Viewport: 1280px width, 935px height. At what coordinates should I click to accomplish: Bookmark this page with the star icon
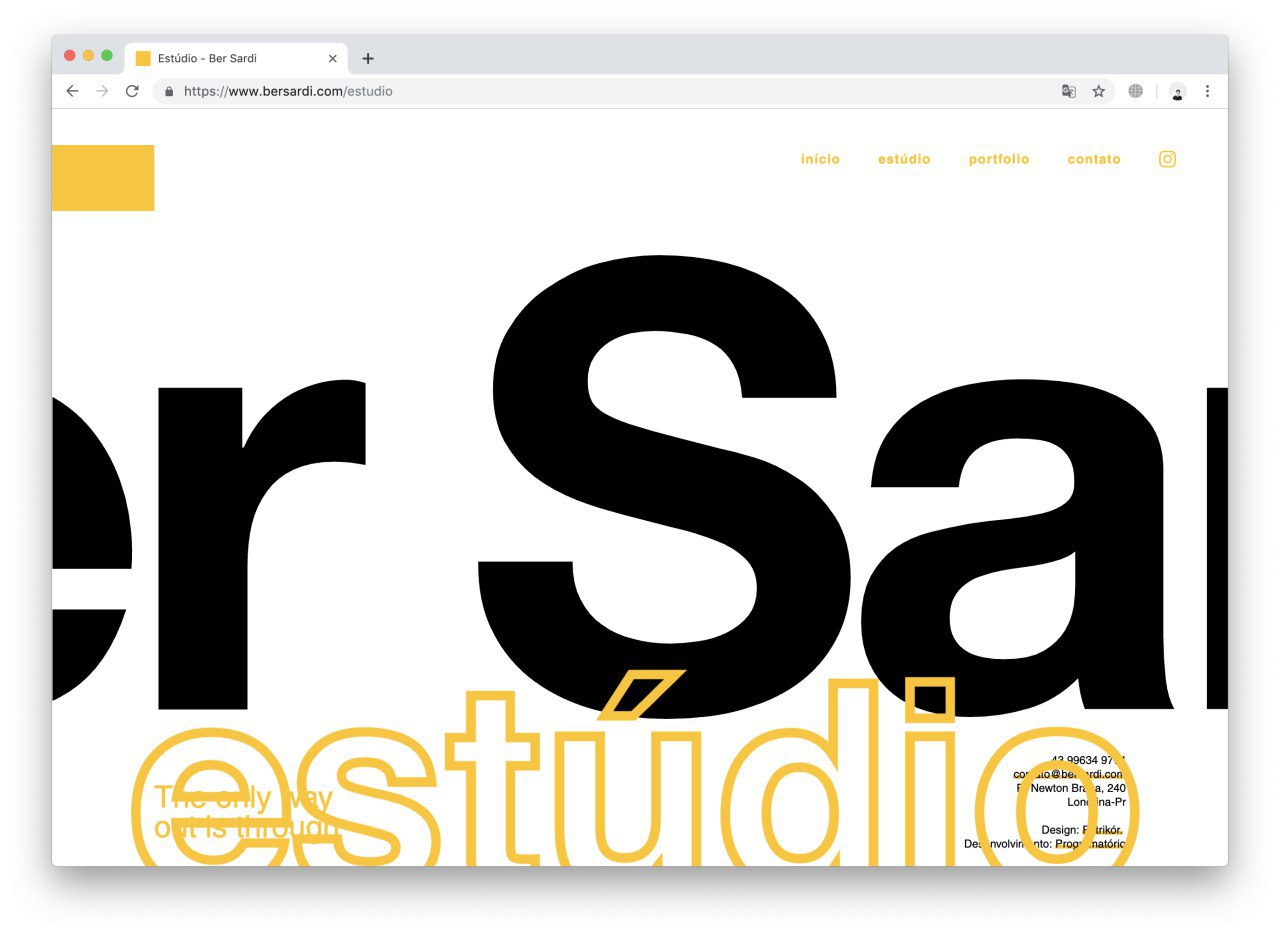1099,91
